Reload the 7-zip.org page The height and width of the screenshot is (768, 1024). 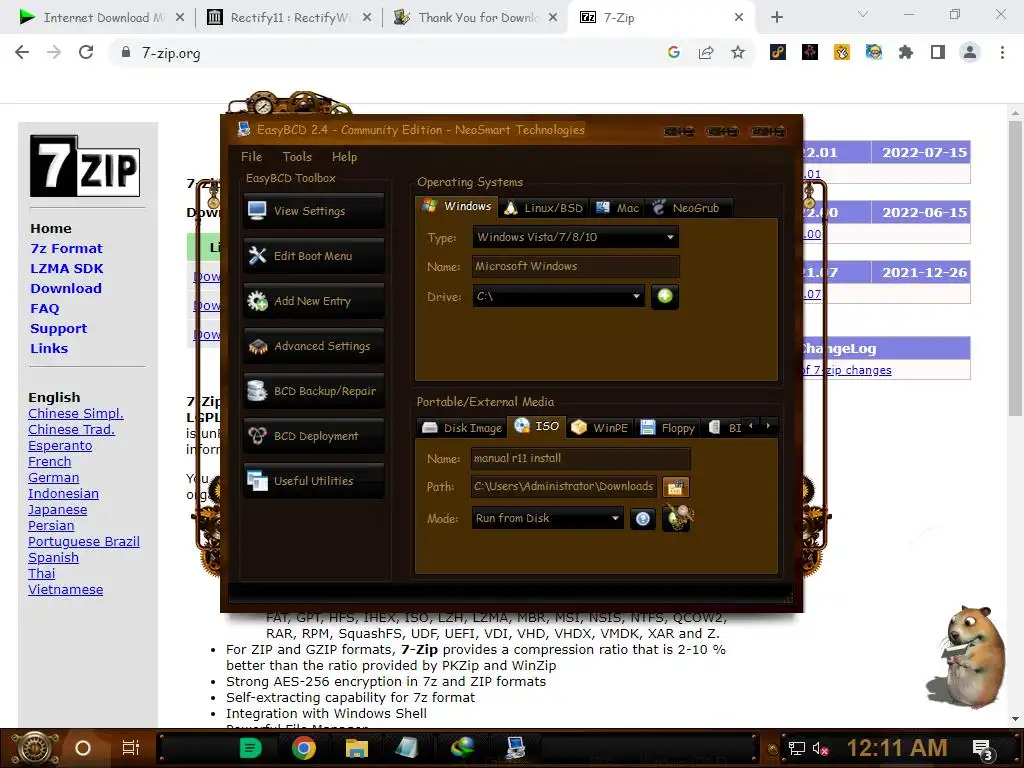[86, 52]
